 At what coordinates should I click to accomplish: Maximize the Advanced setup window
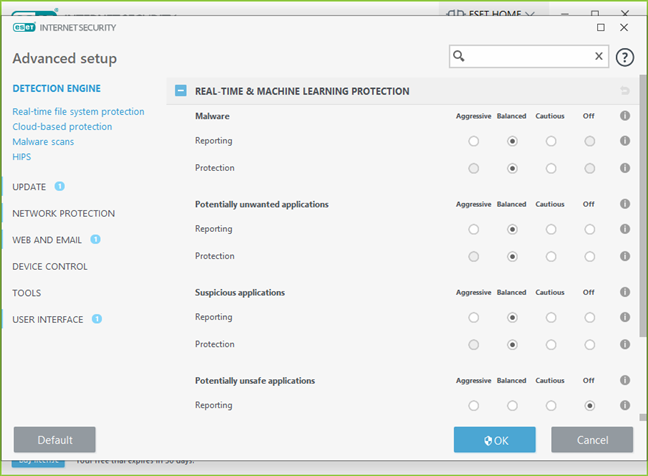[601, 27]
